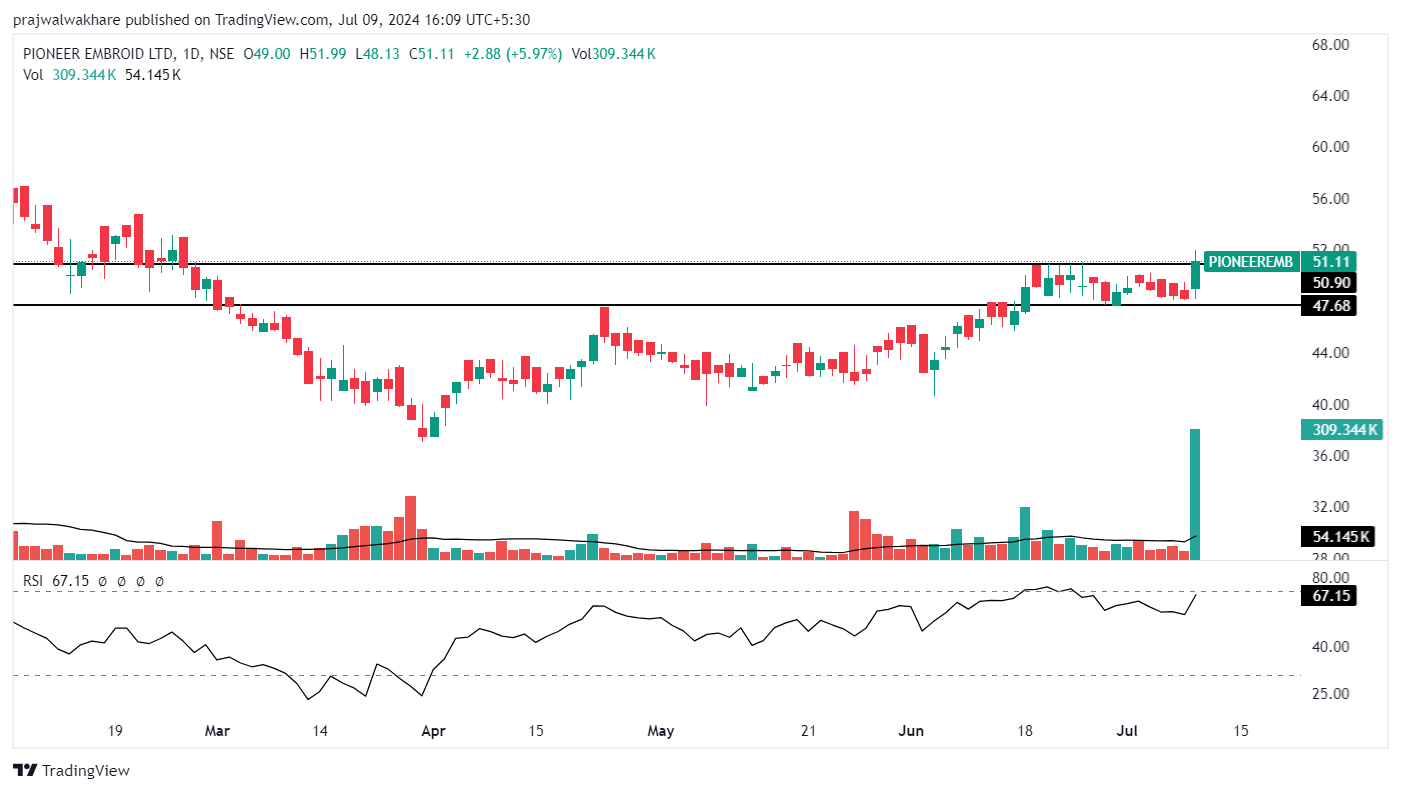1401x792 pixels.
Task: Click the Jun date on time axis
Action: pos(910,731)
